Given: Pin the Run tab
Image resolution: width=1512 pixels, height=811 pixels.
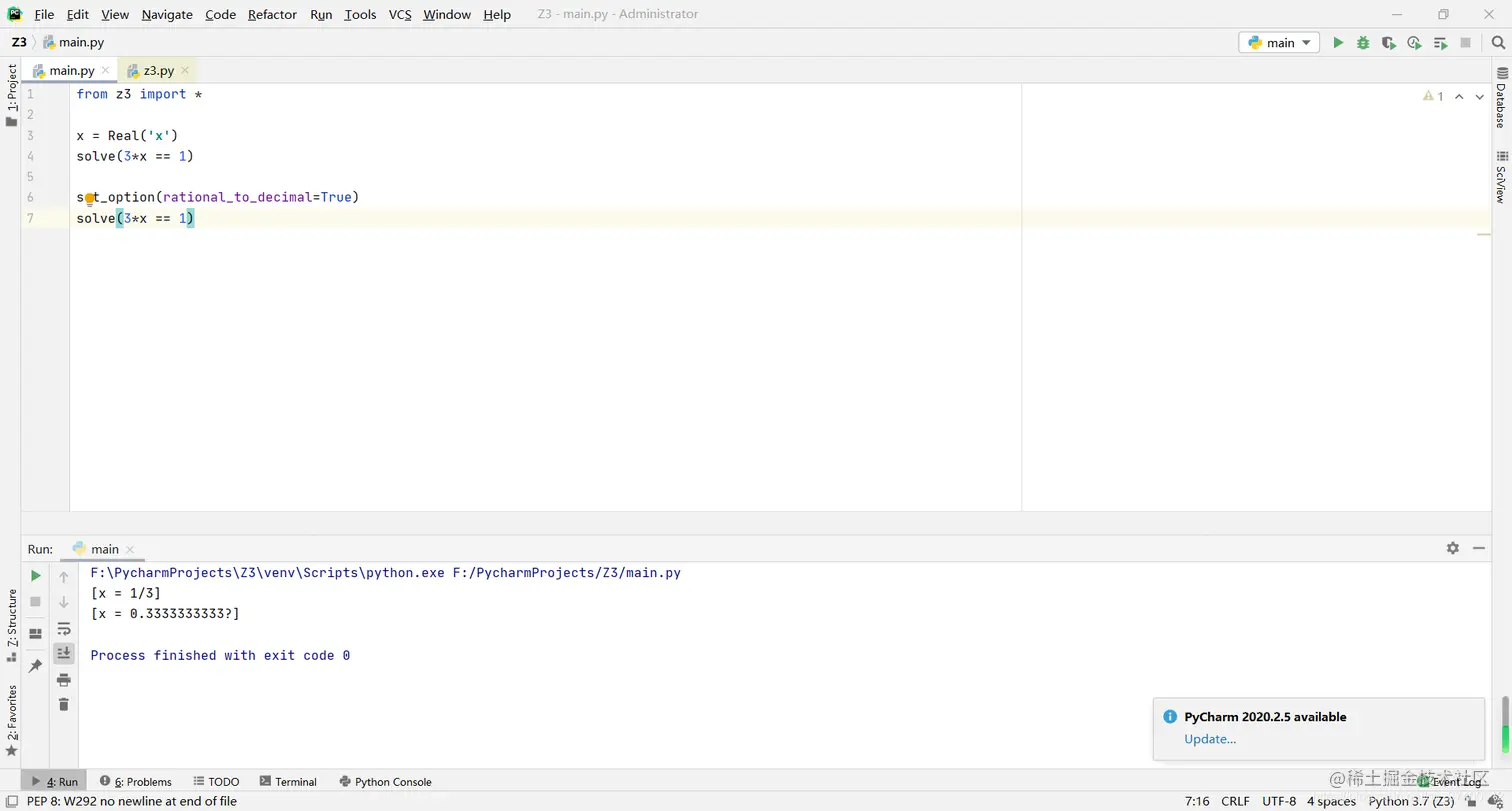Looking at the screenshot, I should 36,666.
